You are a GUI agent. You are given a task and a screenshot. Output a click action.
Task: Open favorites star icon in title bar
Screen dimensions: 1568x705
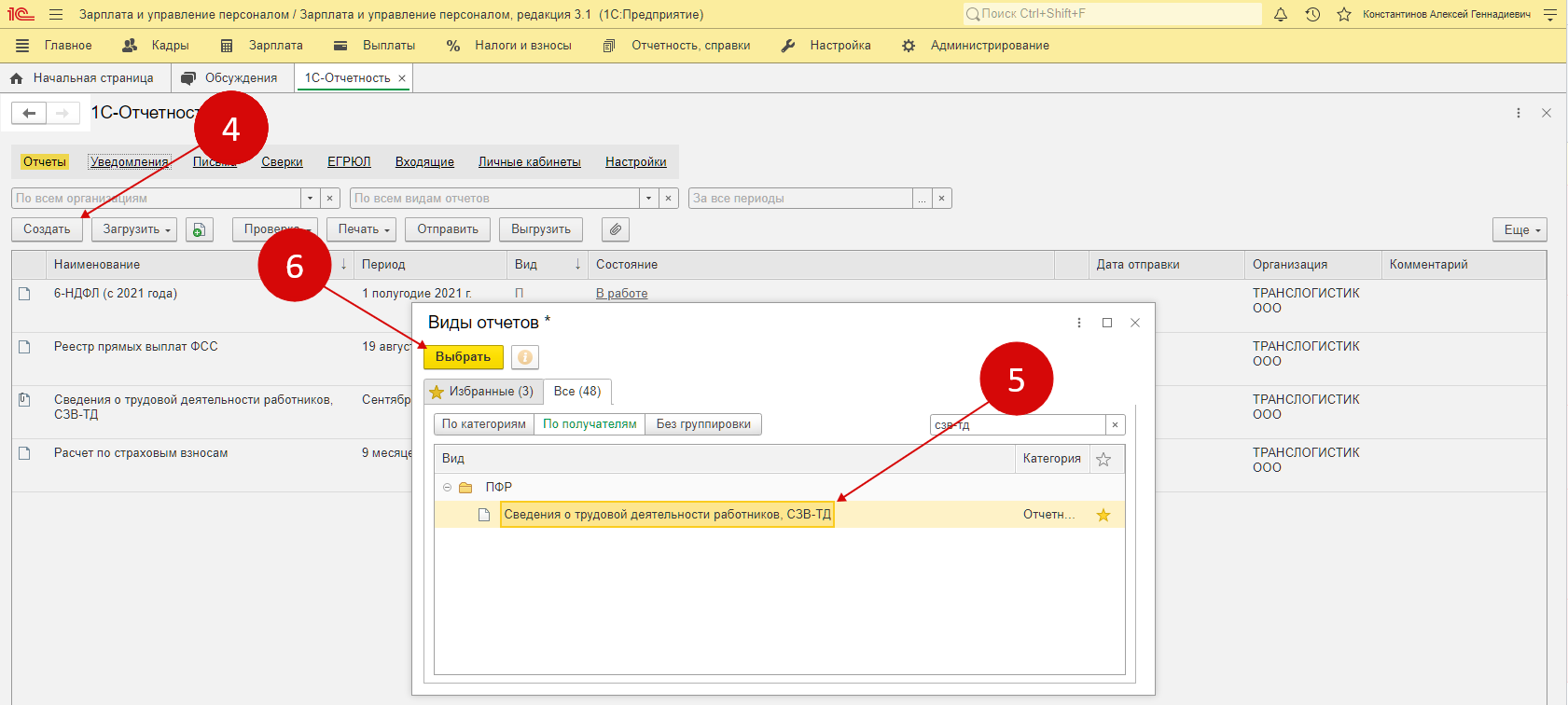click(x=1344, y=14)
